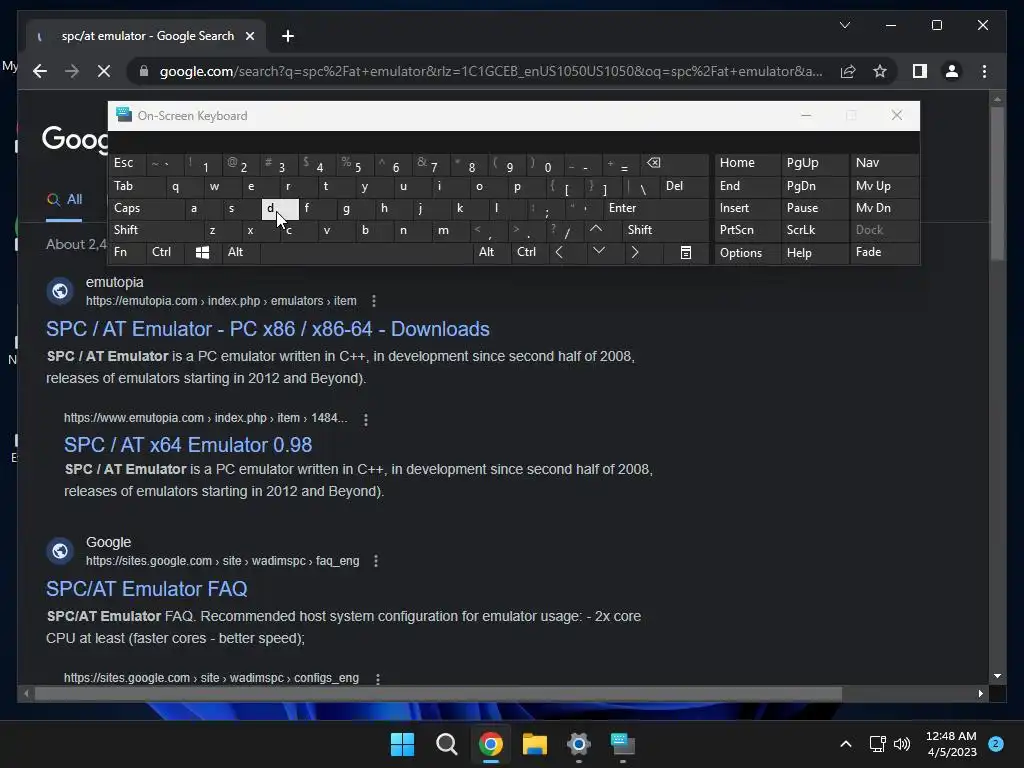Viewport: 1024px width, 768px height.
Task: Open Windows Search from the taskbar
Action: point(447,744)
